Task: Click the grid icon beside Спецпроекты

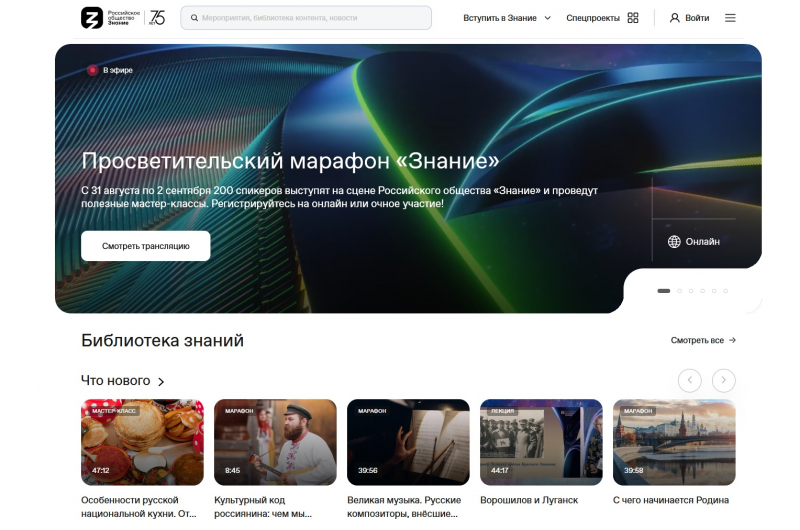Action: [x=633, y=18]
